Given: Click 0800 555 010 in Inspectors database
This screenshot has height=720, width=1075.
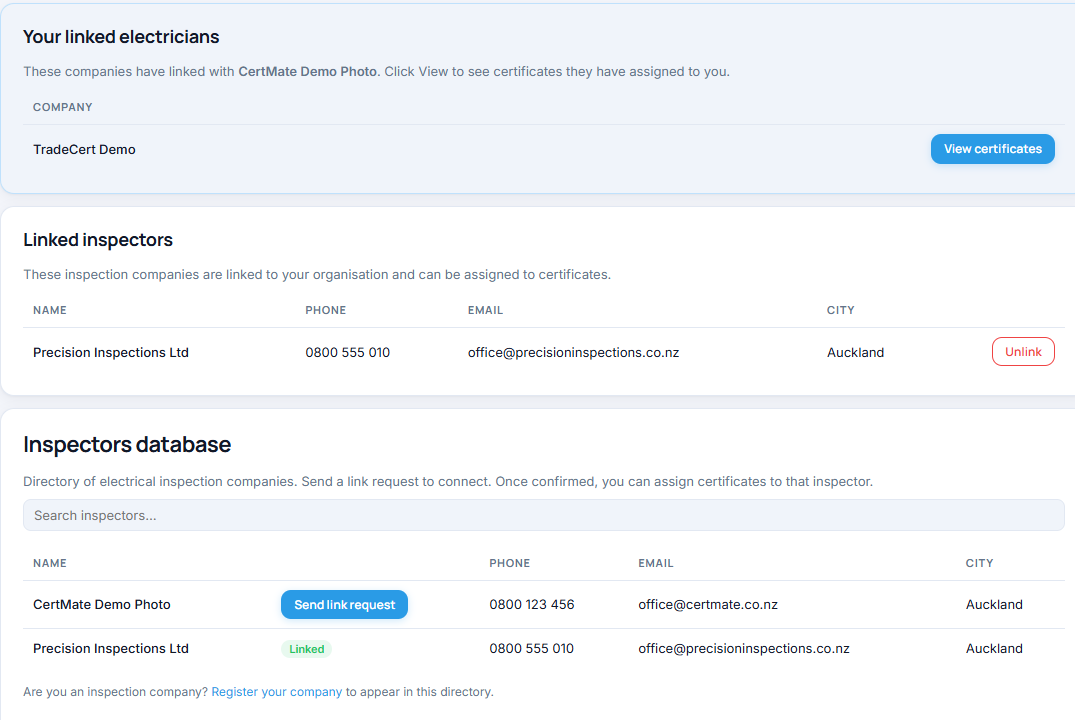Looking at the screenshot, I should (531, 649).
